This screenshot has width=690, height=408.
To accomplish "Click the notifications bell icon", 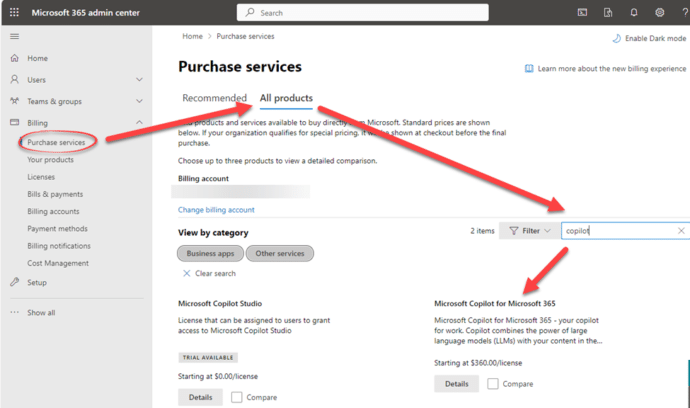I will pos(634,13).
